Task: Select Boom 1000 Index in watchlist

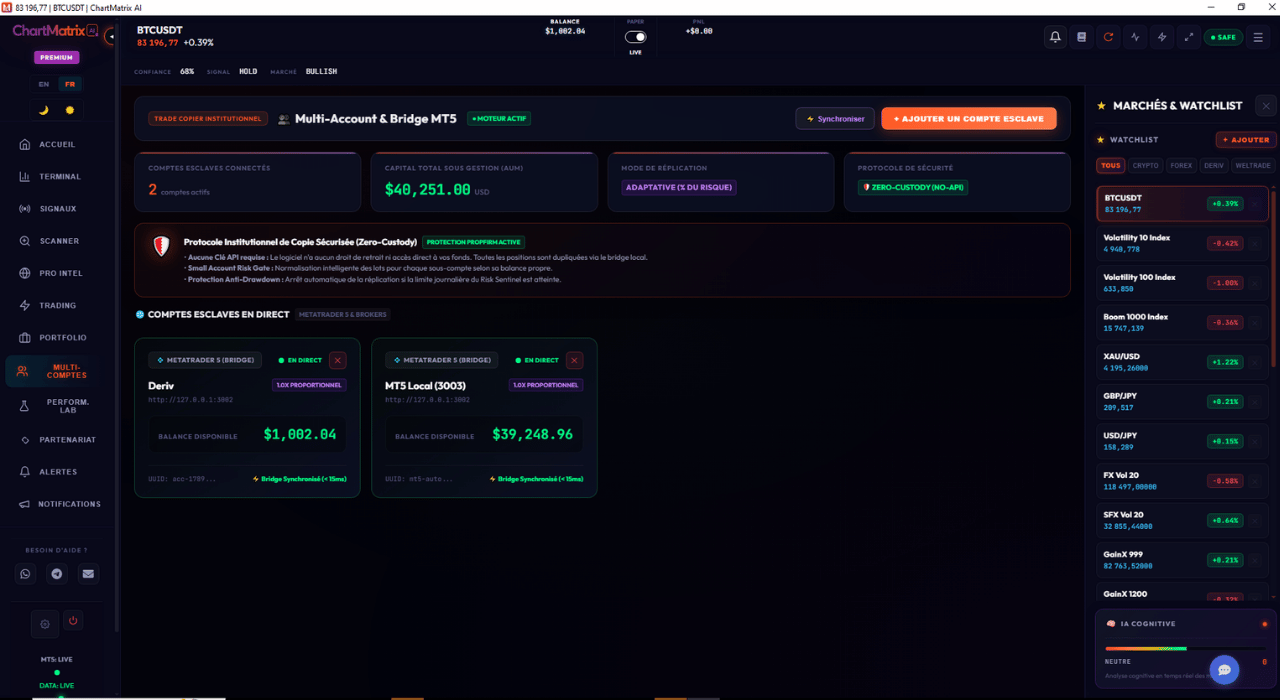Action: pyautogui.click(x=1182, y=322)
